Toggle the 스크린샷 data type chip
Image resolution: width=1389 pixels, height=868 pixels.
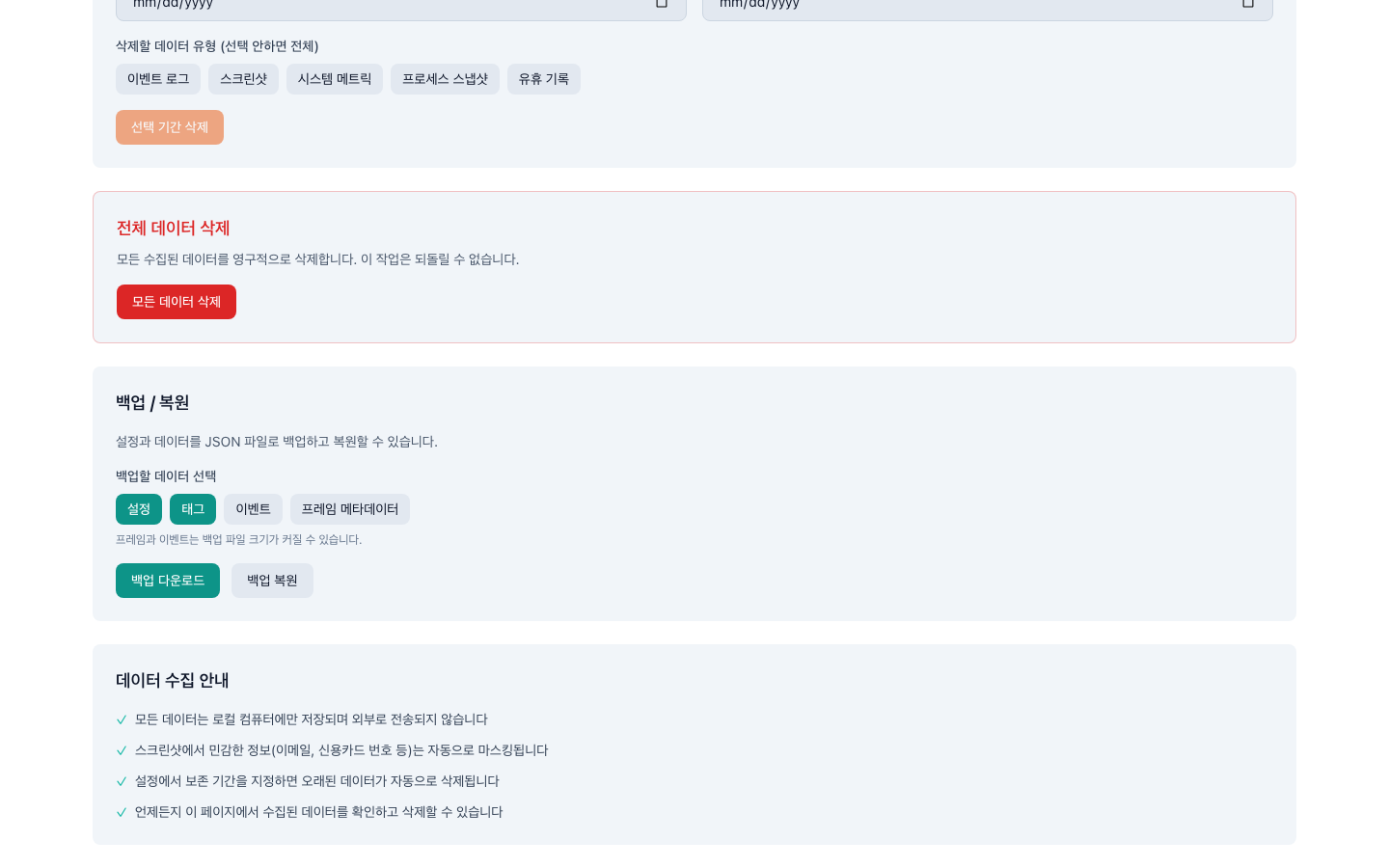click(x=243, y=79)
